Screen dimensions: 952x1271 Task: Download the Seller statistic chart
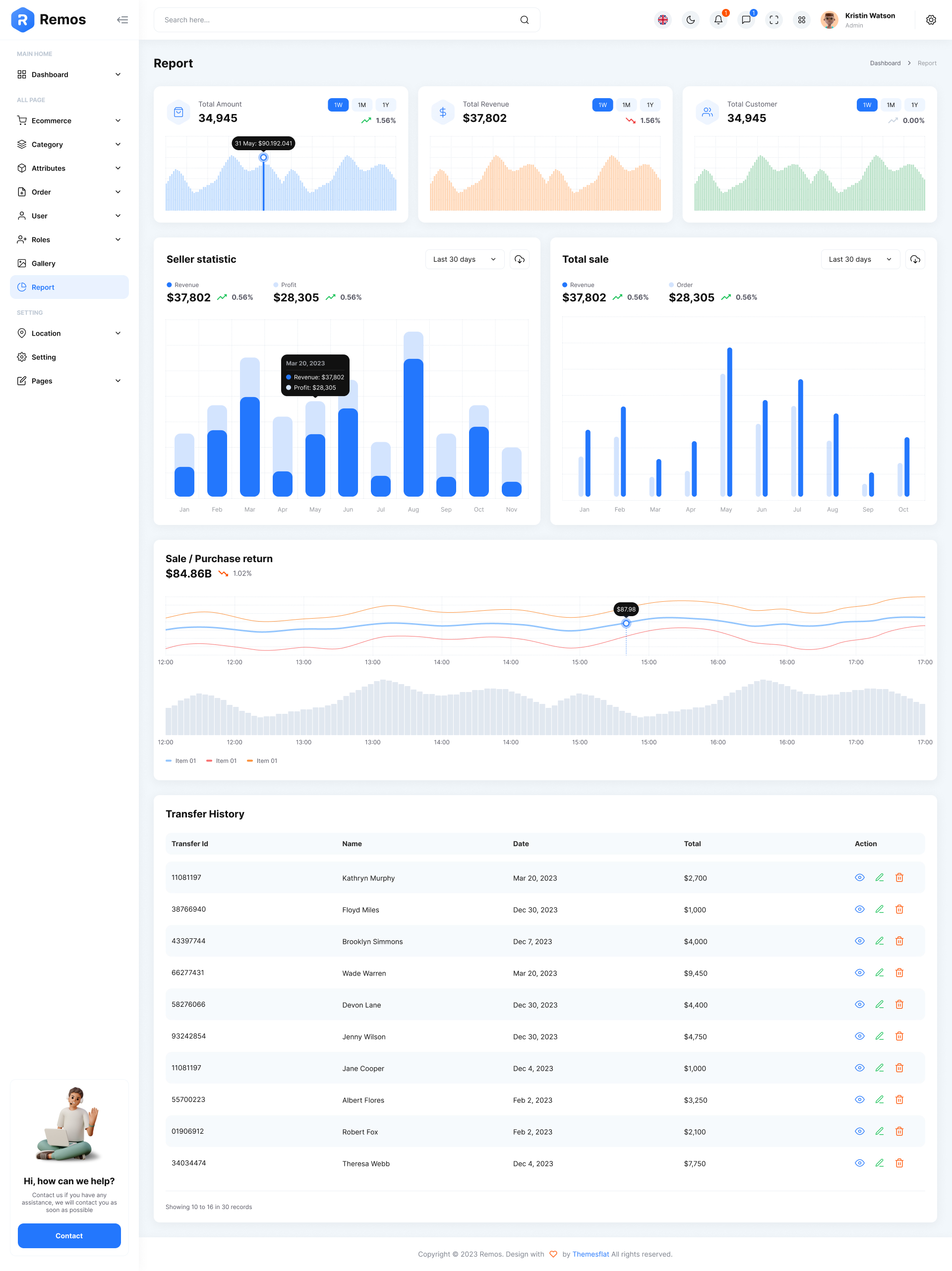(519, 259)
